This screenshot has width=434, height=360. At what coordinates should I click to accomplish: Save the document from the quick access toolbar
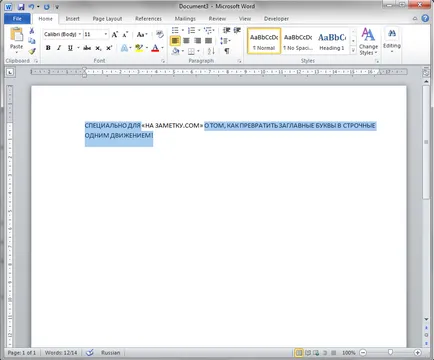[x=21, y=7]
